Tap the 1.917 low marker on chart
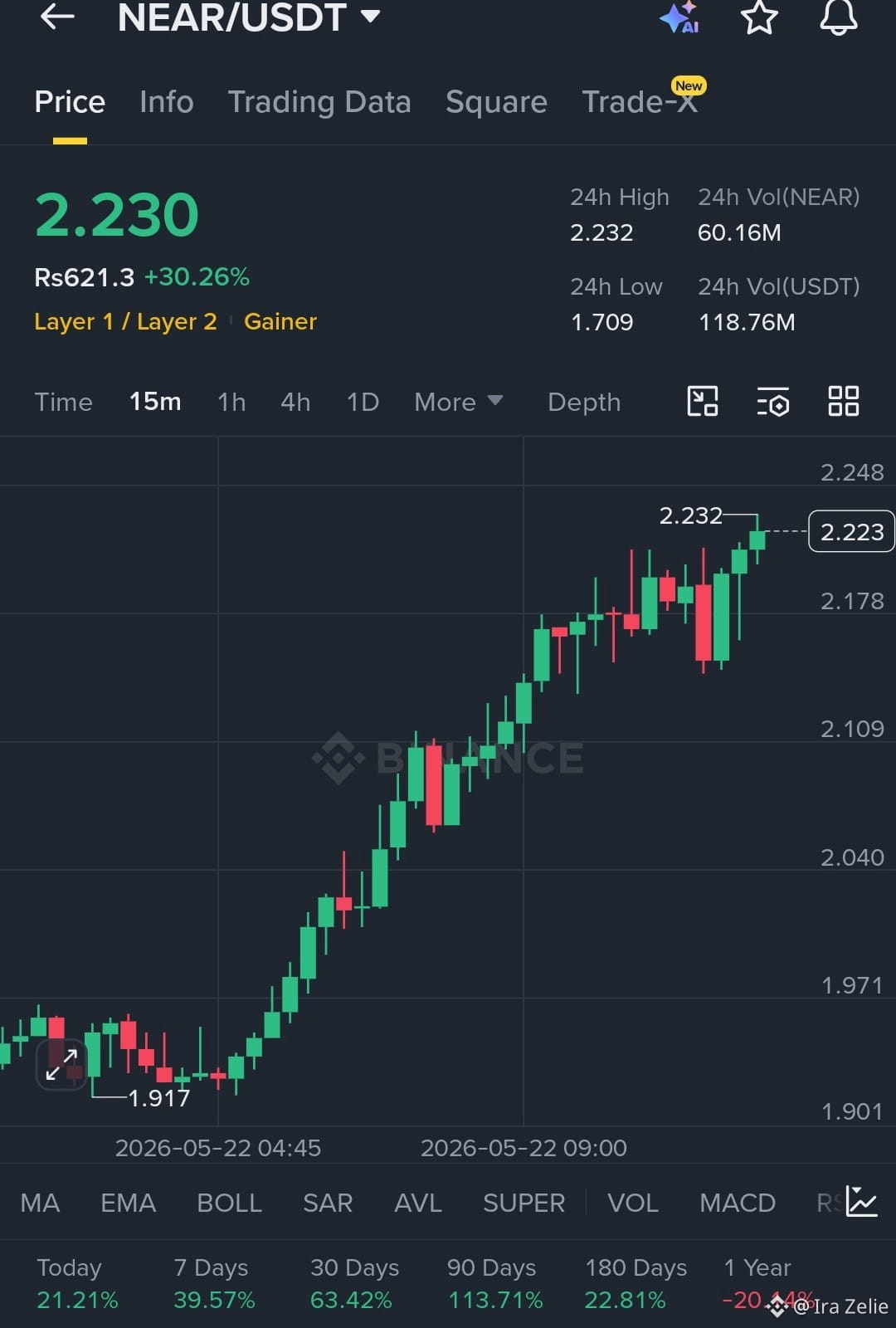Screen dimensions: 896x1328 coord(158,1098)
